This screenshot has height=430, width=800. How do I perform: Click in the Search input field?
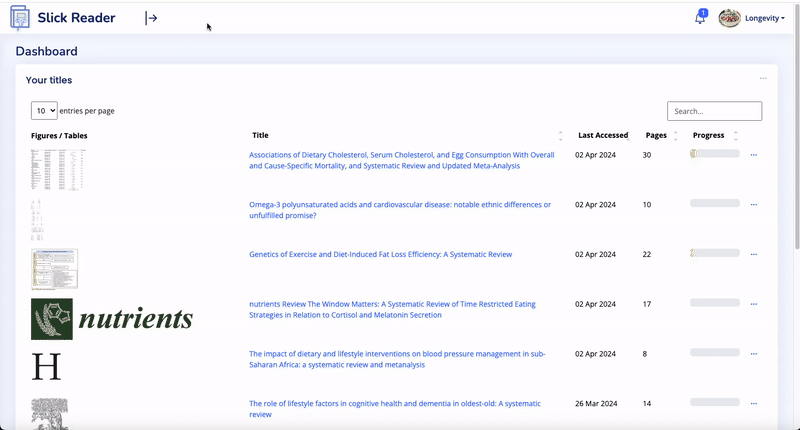[x=714, y=111]
